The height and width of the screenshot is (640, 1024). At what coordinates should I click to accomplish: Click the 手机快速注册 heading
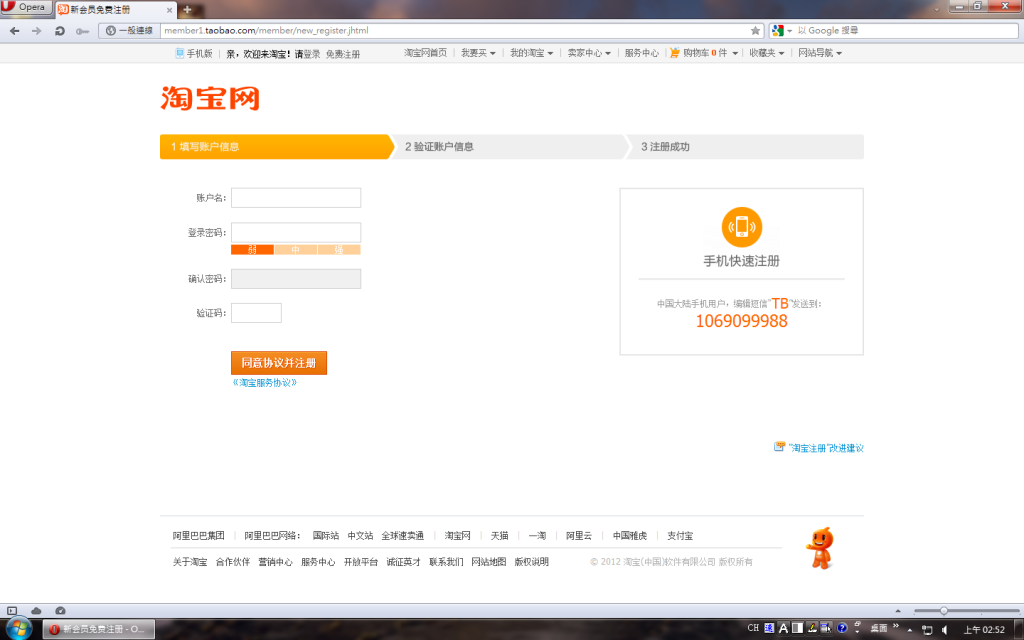[x=742, y=261]
